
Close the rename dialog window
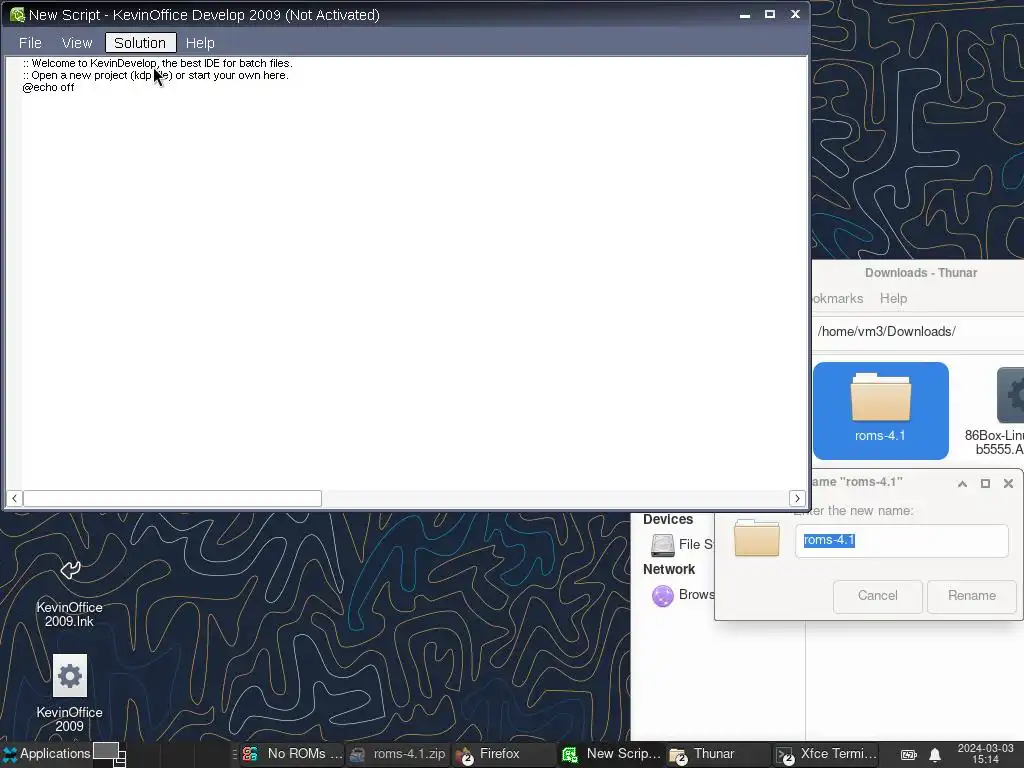tap(1008, 483)
